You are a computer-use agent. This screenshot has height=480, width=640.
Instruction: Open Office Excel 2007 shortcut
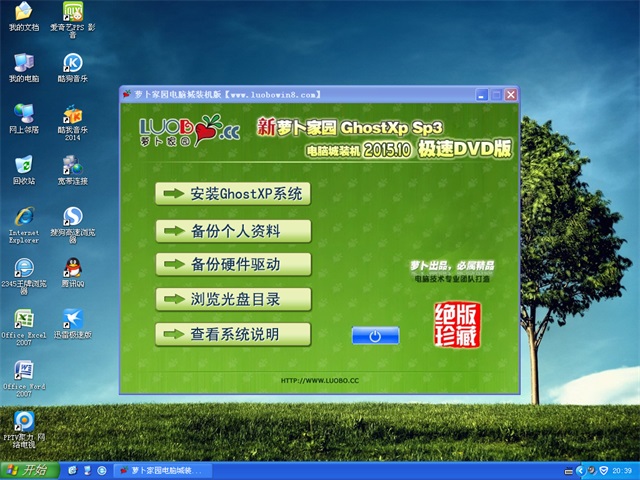pyautogui.click(x=23, y=319)
